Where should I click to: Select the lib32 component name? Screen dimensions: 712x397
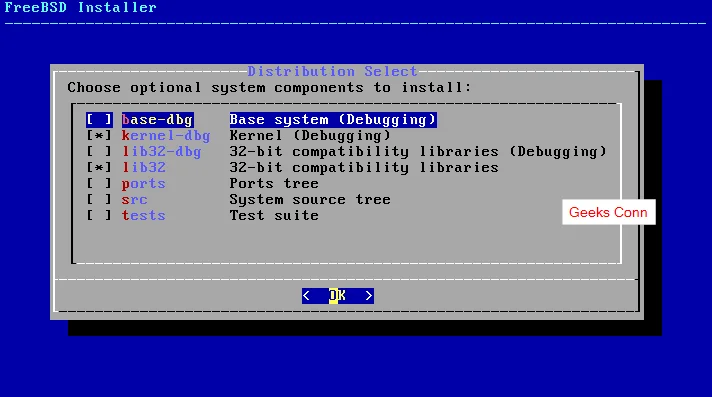click(x=143, y=168)
